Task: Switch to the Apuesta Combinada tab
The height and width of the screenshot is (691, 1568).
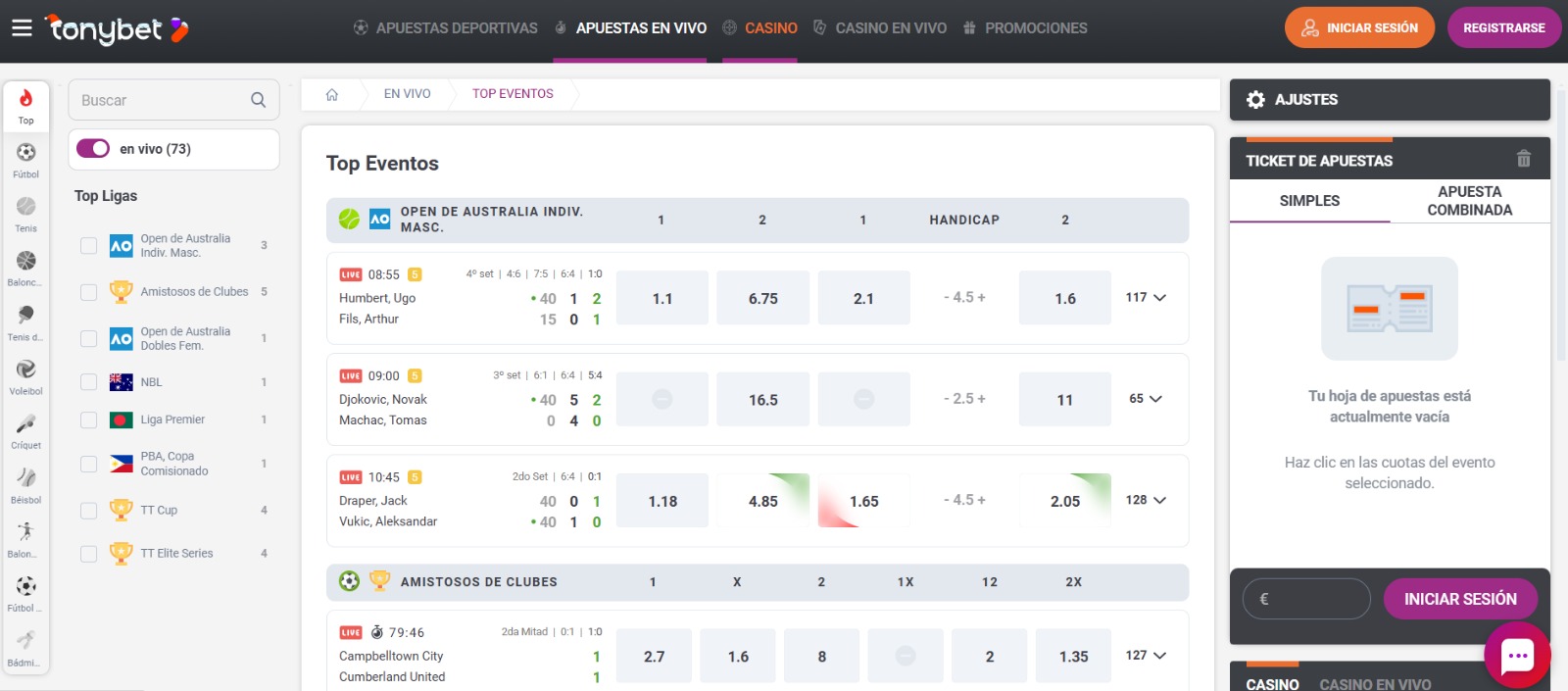Action: click(x=1470, y=201)
